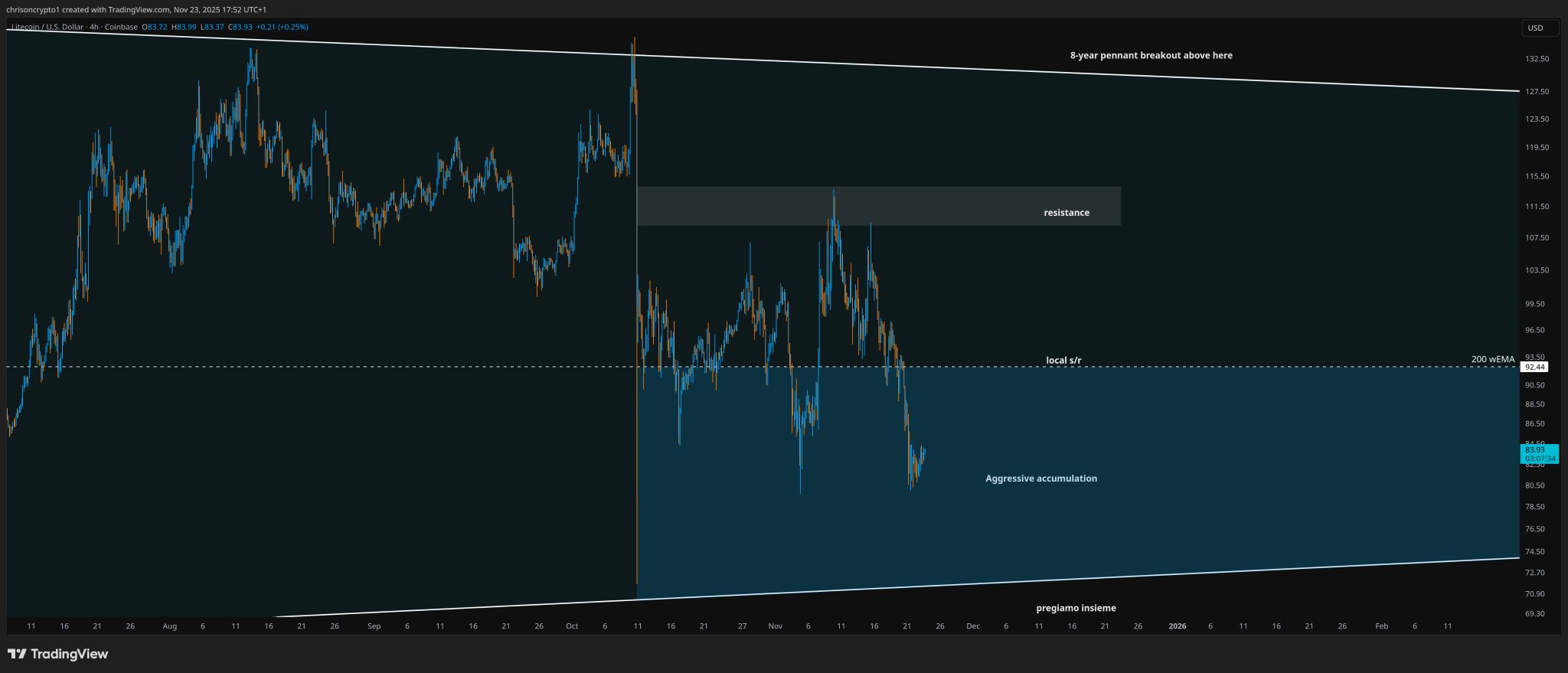
Task: Select the grey resistance zone rectangle
Action: (879, 206)
